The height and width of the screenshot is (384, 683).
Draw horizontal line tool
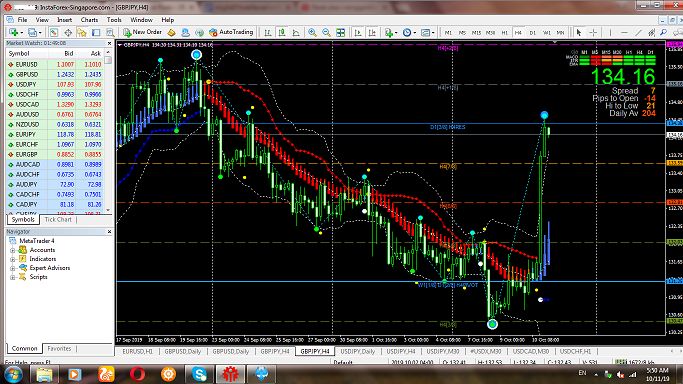[x=624, y=32]
